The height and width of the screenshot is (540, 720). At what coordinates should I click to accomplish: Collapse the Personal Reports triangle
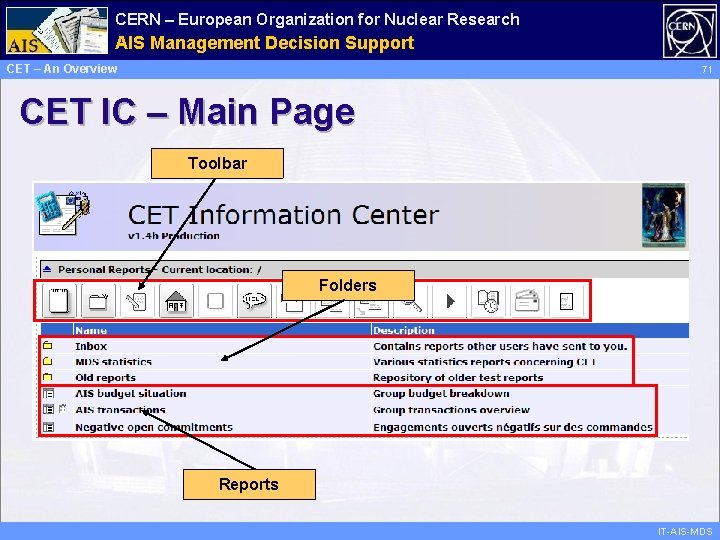pyautogui.click(x=47, y=270)
